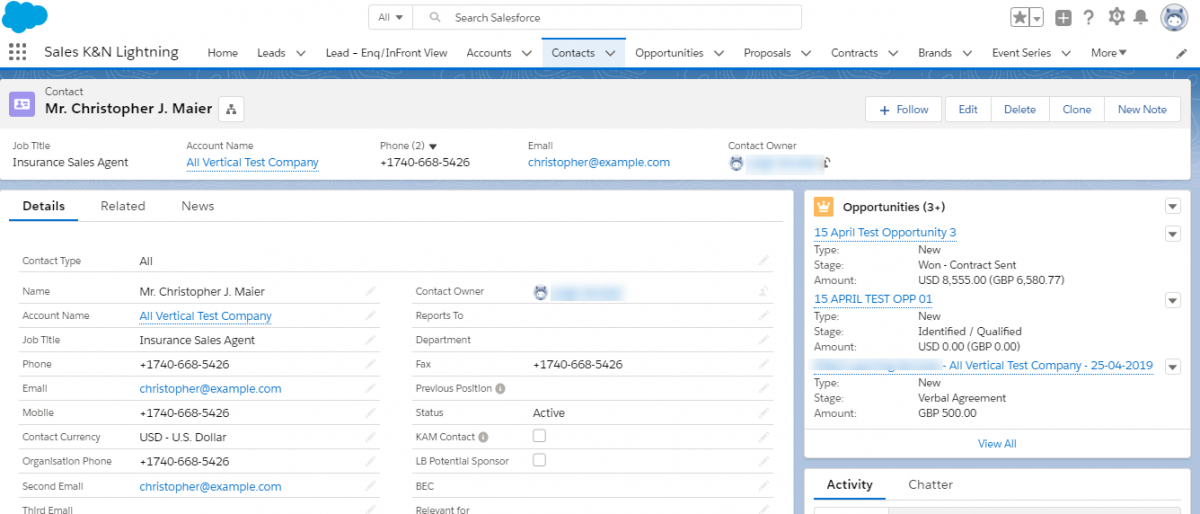This screenshot has height=514, width=1200.
Task: Expand the Accounts tab dropdown chevron
Action: tap(528, 53)
